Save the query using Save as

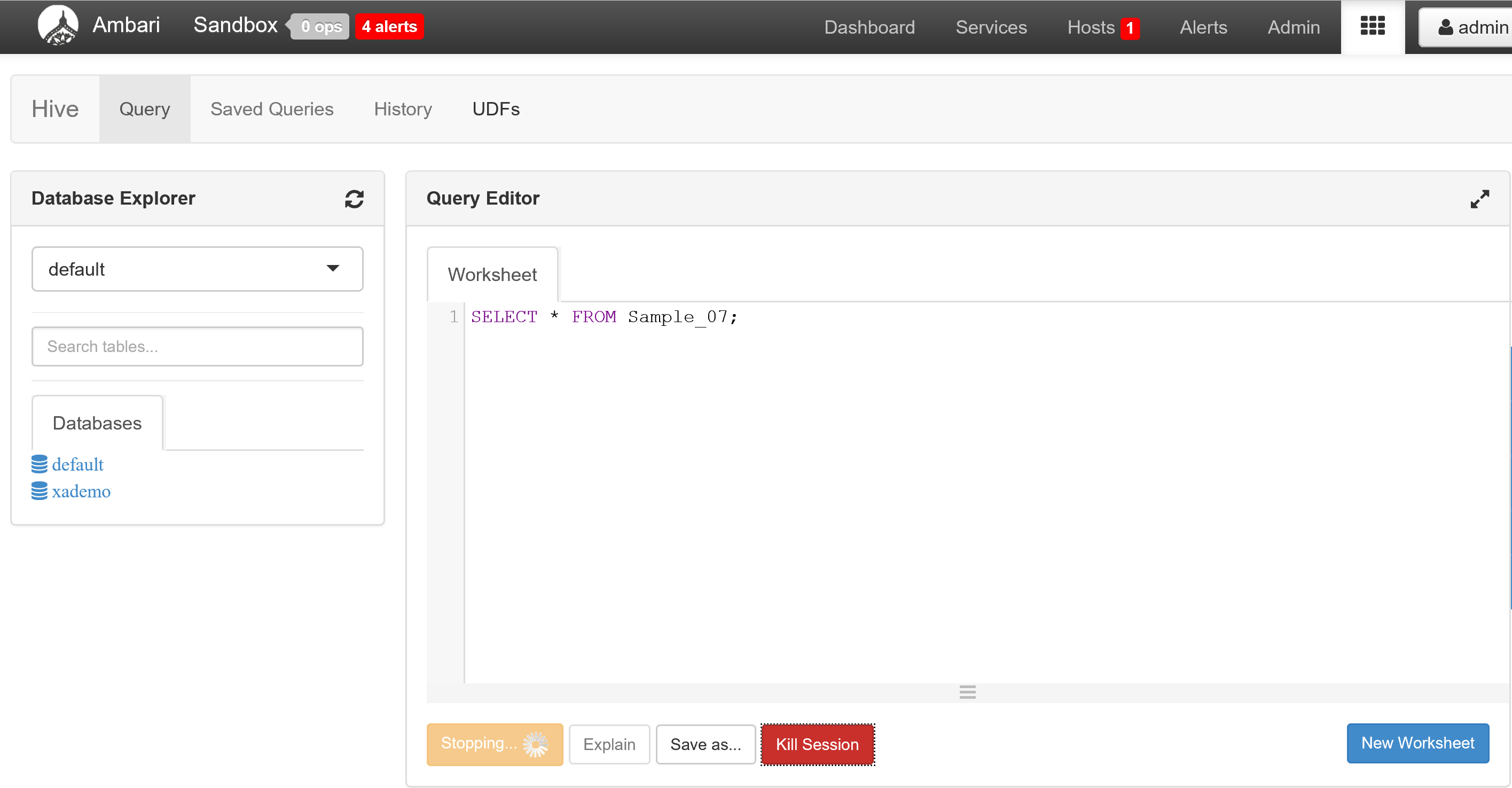(706, 744)
